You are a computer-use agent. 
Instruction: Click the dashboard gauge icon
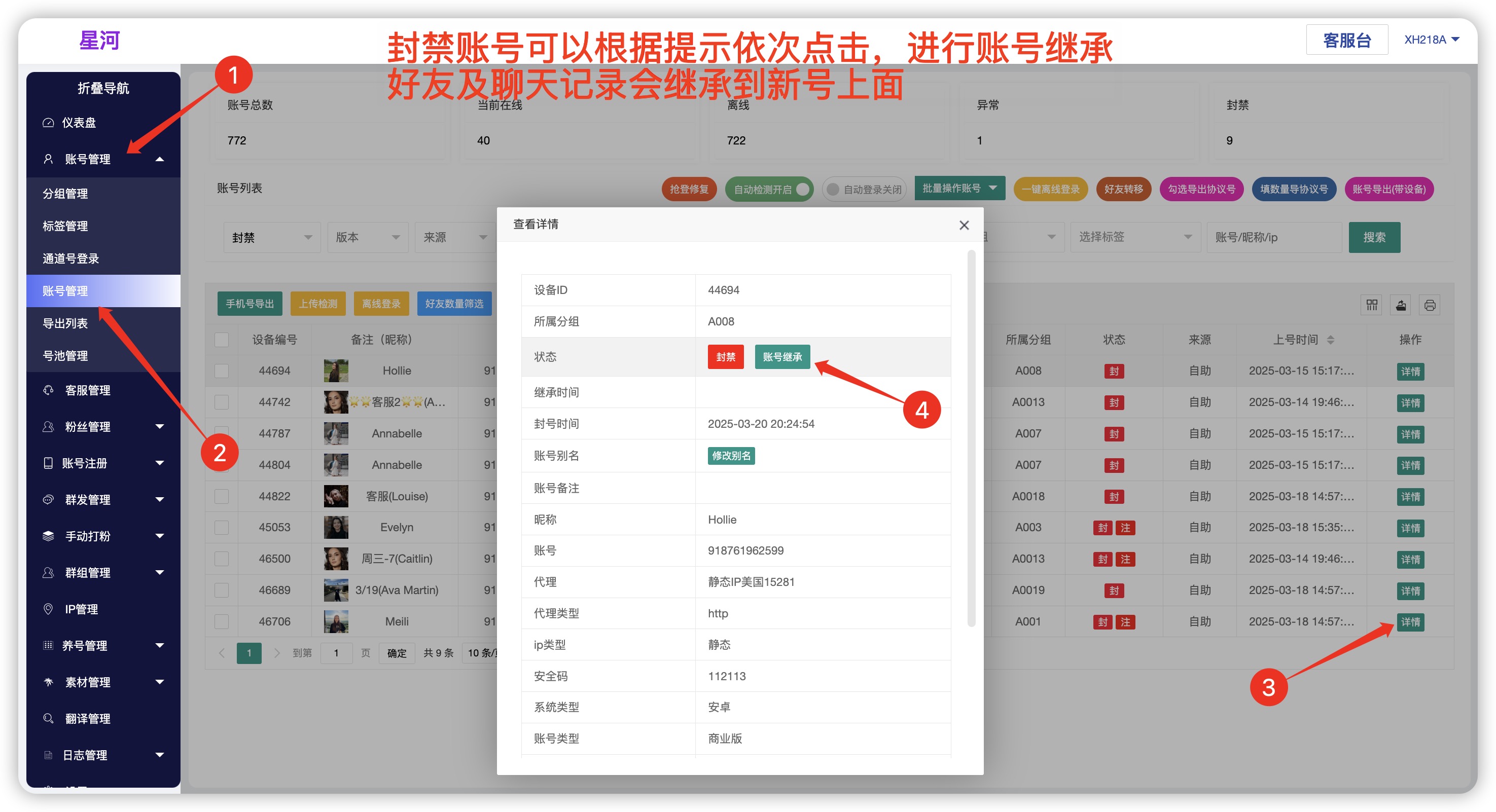coord(48,123)
